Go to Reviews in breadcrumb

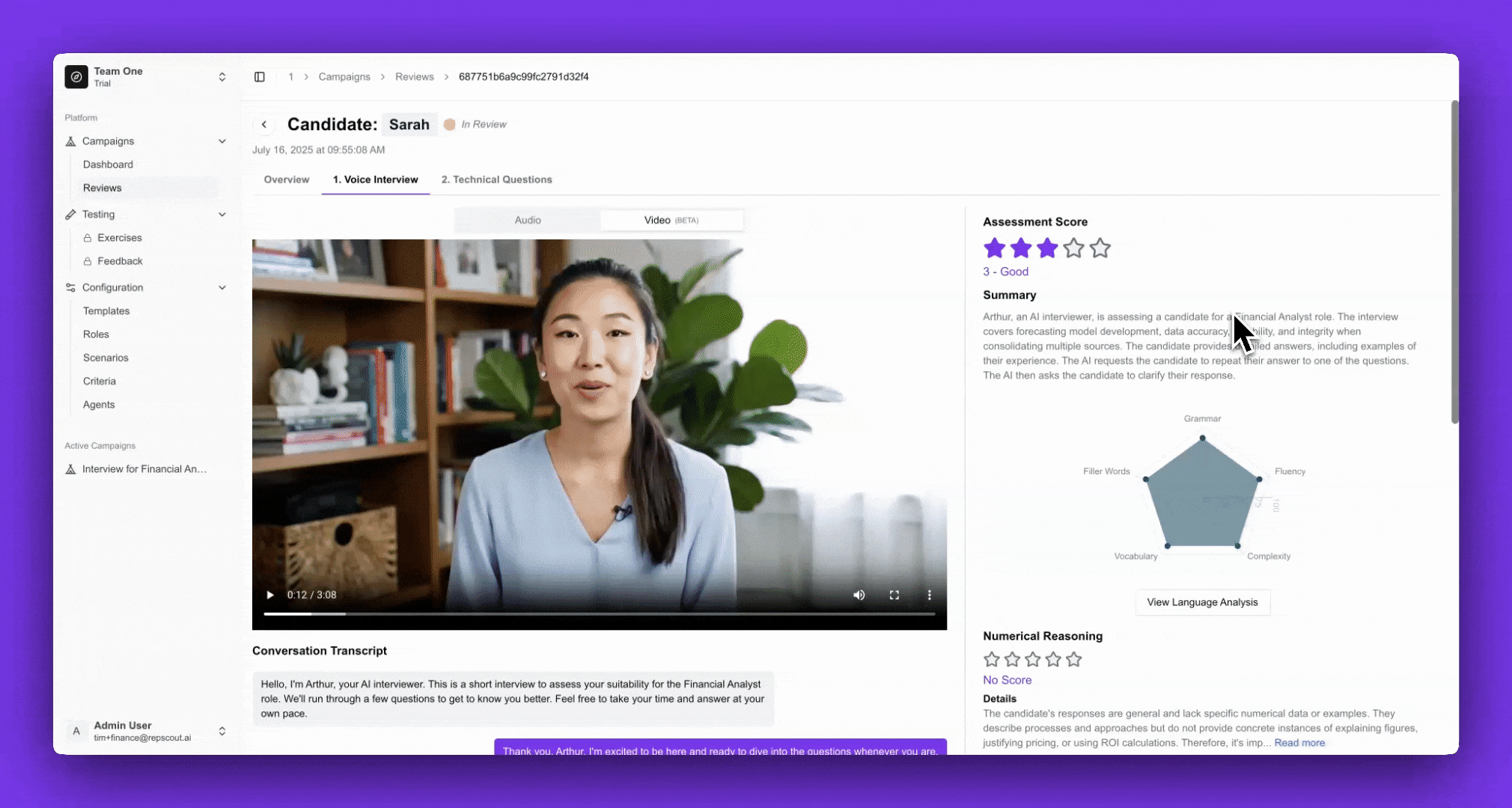pos(415,77)
